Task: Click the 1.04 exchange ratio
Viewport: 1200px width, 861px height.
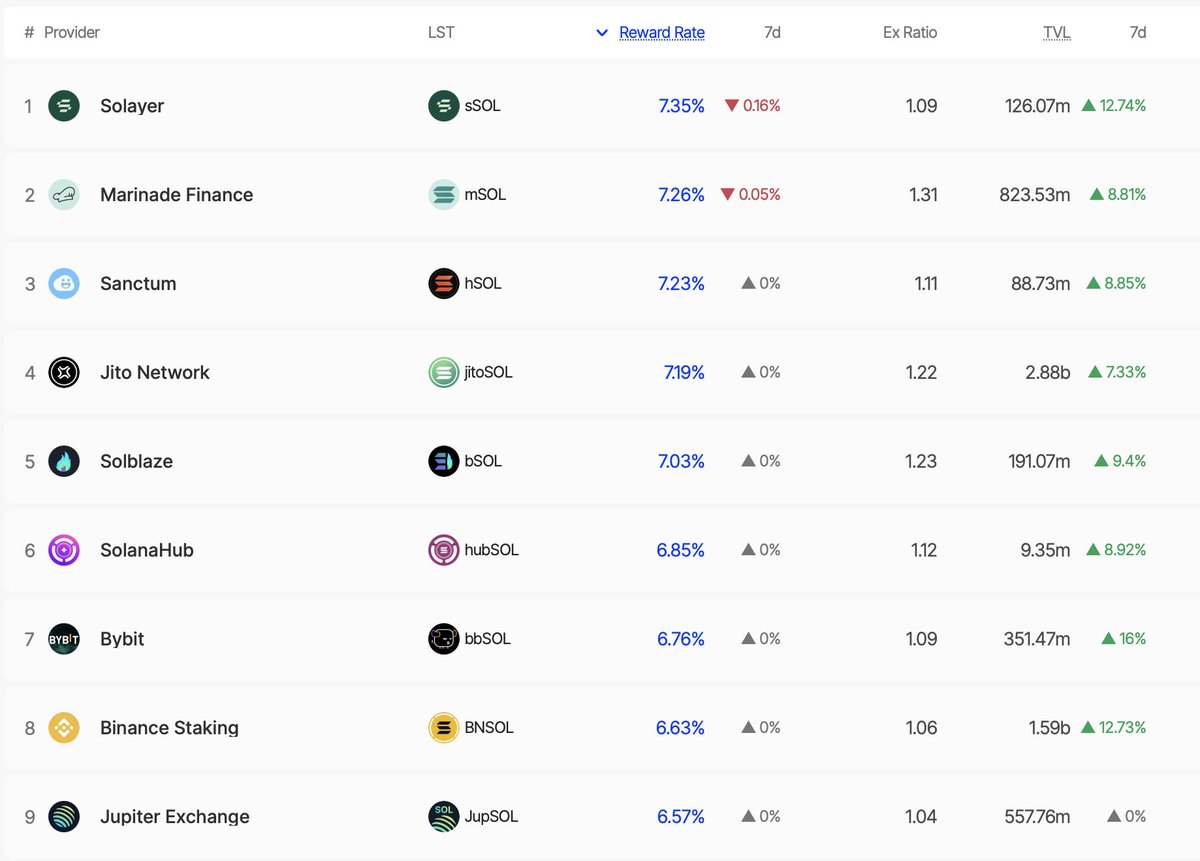Action: 921,817
